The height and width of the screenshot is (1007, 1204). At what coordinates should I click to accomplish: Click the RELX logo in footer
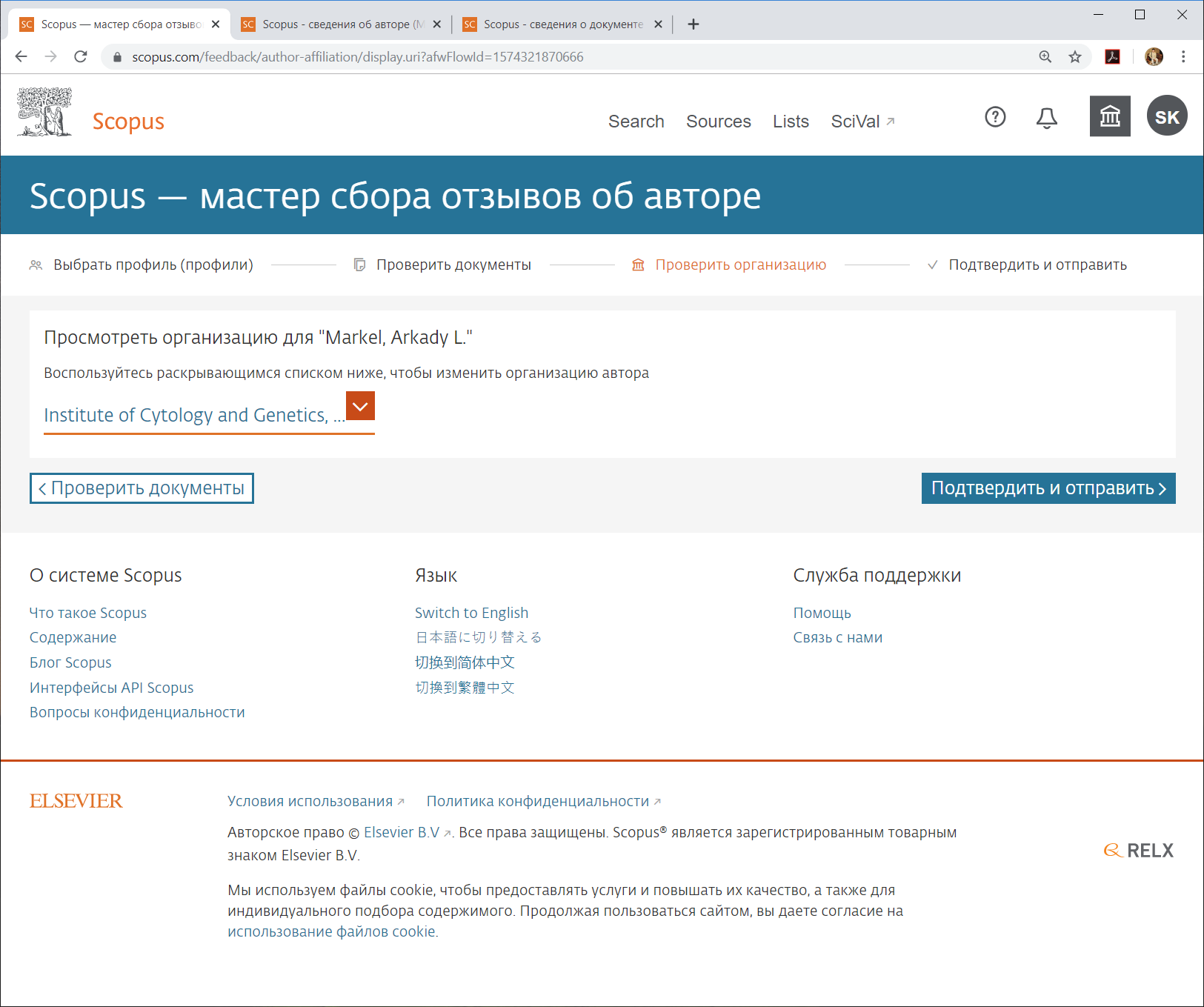[x=1139, y=851]
